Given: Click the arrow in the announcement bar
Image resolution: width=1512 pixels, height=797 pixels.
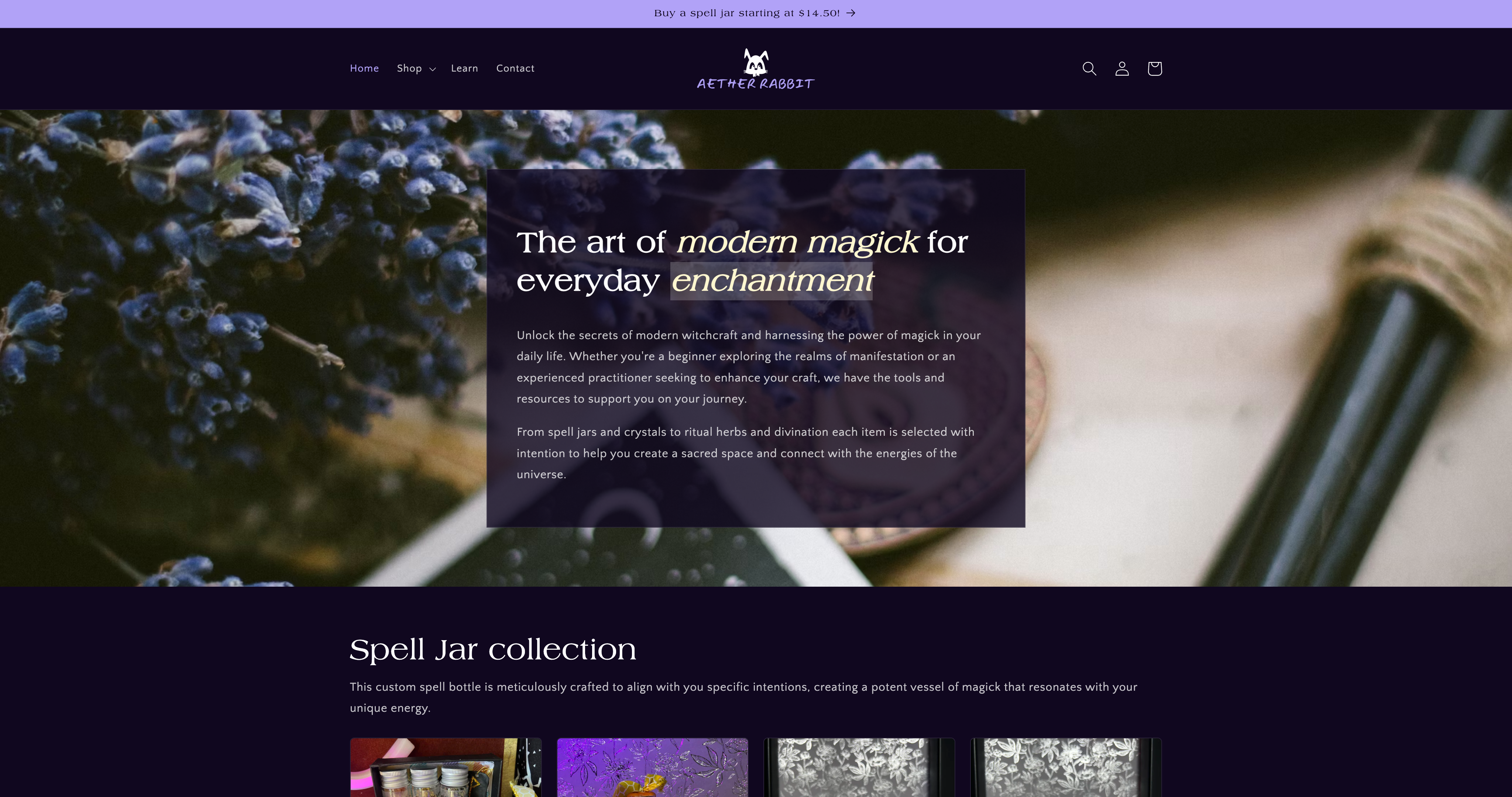Looking at the screenshot, I should [x=850, y=13].
